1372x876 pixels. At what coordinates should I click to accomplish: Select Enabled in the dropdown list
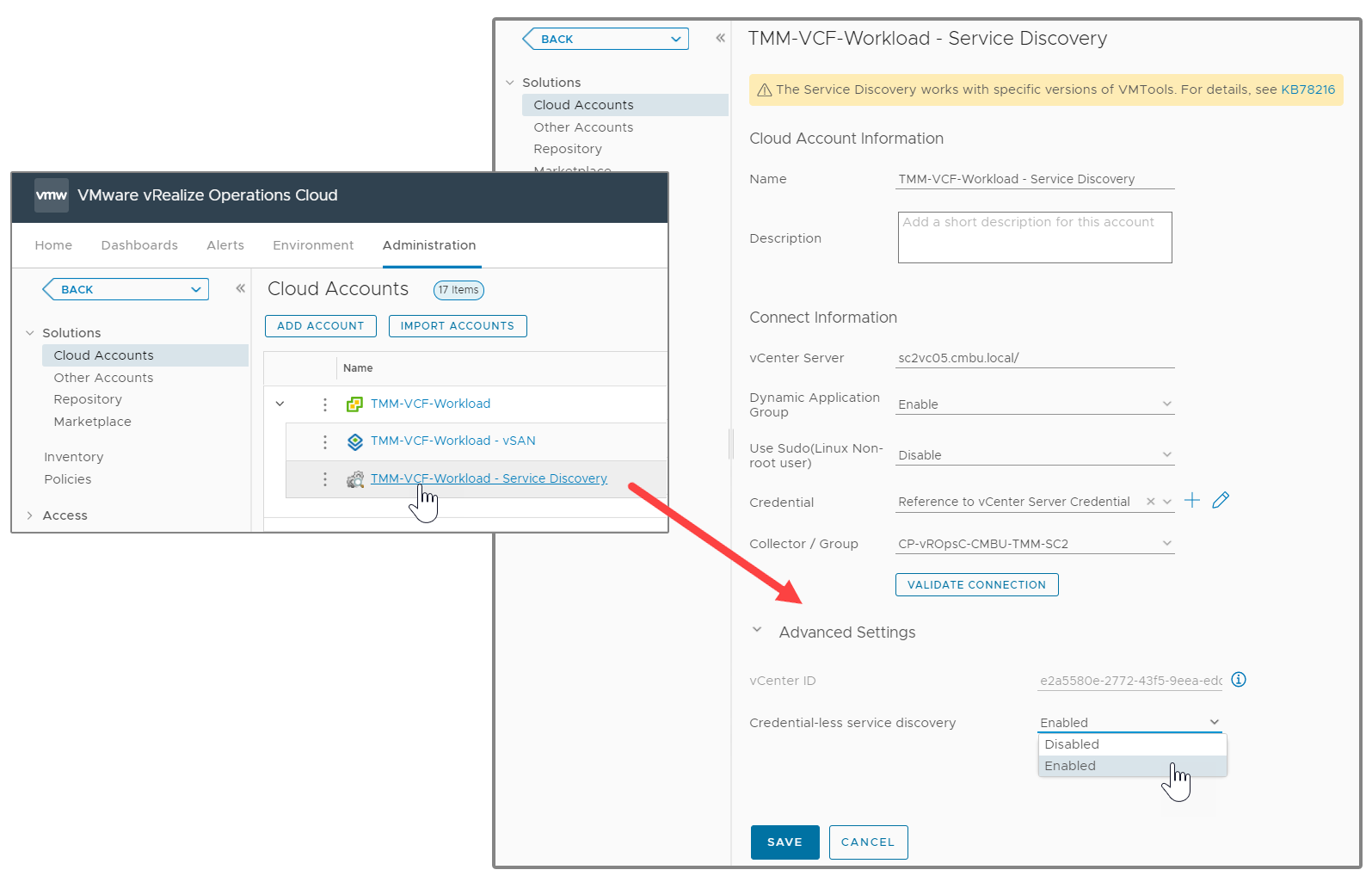point(1132,766)
